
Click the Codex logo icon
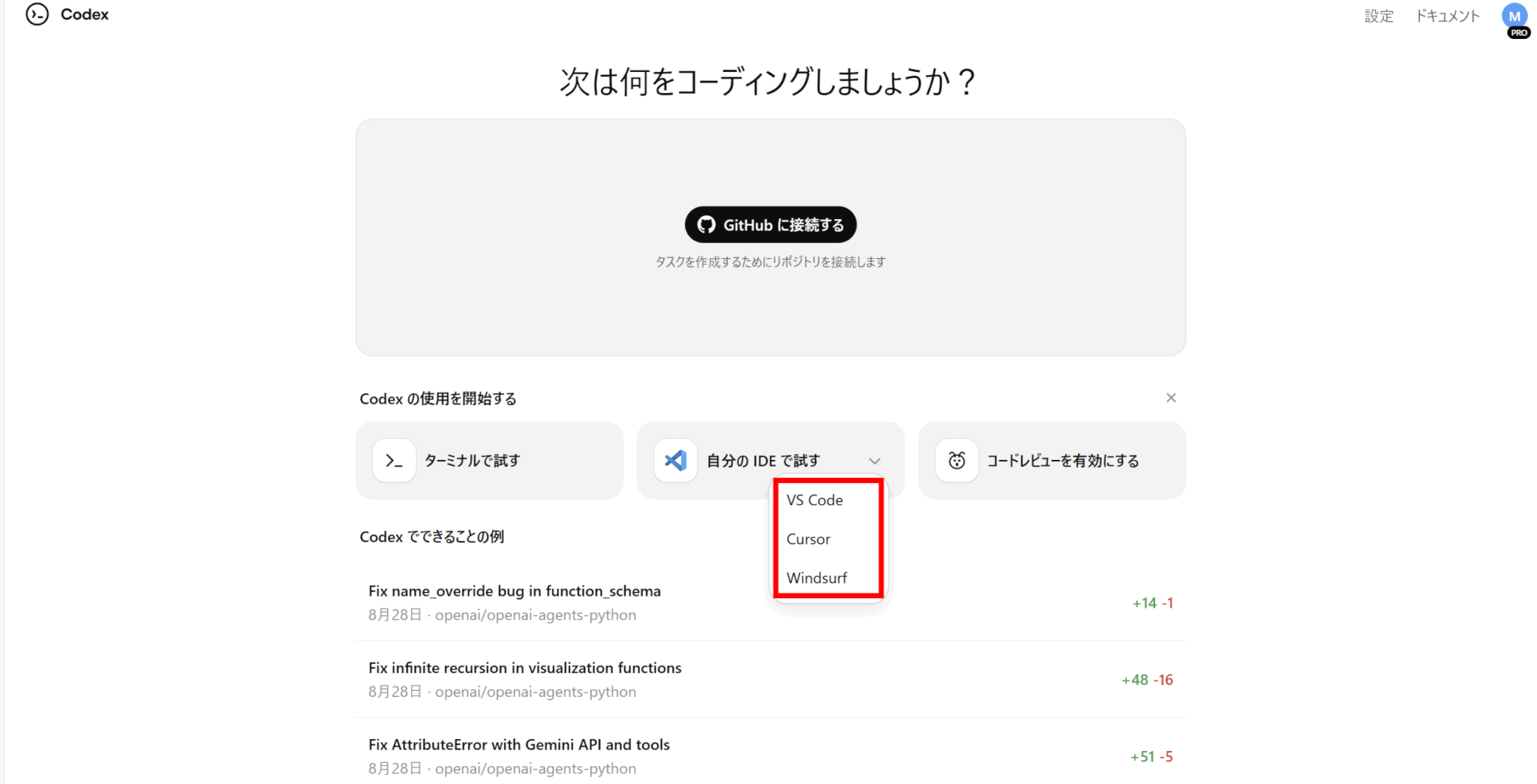(x=37, y=14)
